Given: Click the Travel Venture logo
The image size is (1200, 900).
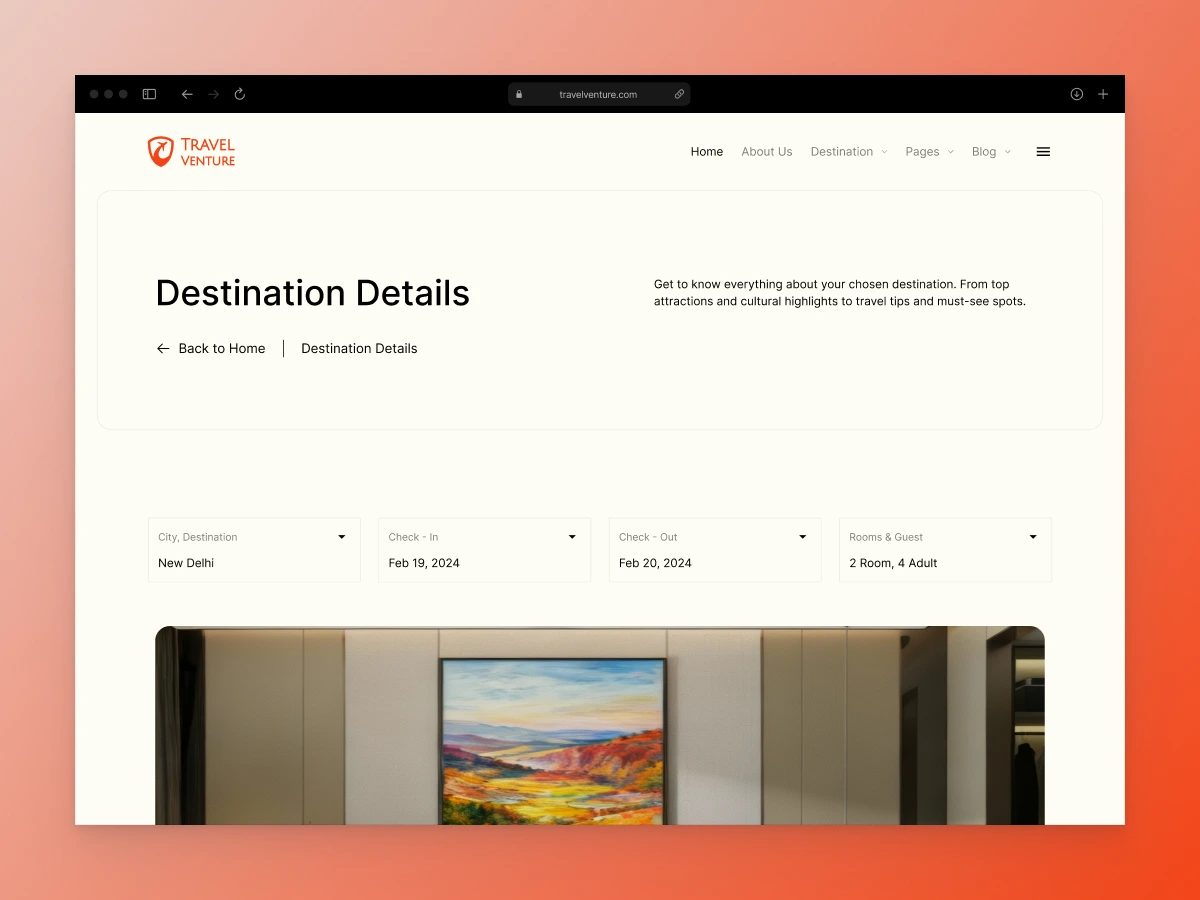Looking at the screenshot, I should tap(191, 151).
